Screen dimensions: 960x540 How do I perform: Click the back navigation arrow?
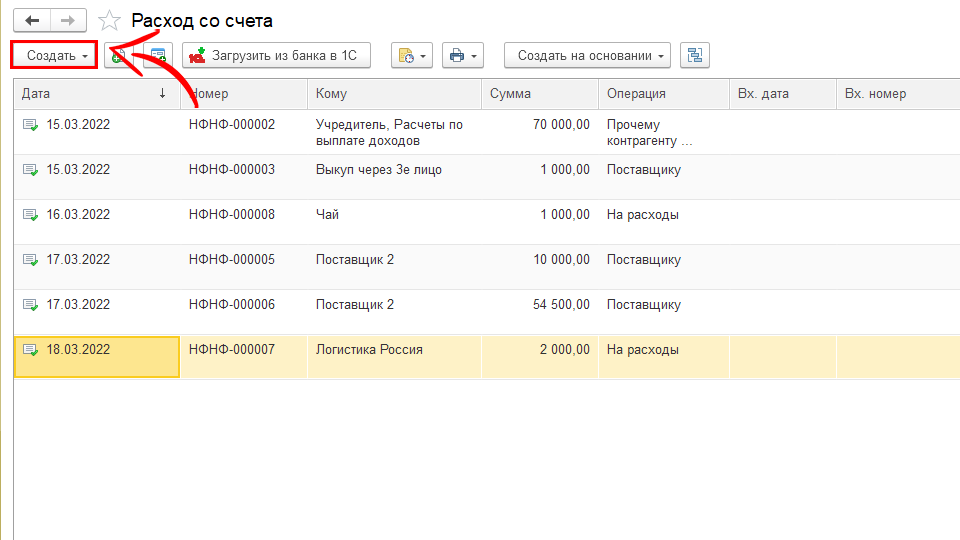tap(32, 20)
